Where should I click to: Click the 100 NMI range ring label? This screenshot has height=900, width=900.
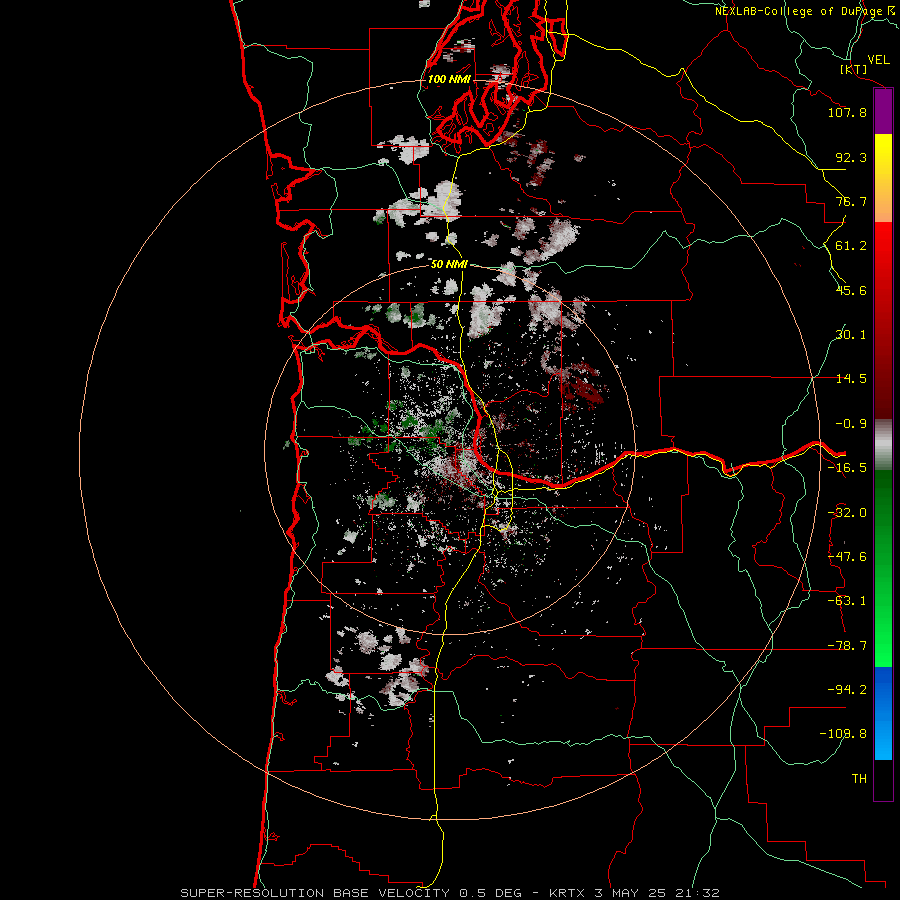(449, 79)
